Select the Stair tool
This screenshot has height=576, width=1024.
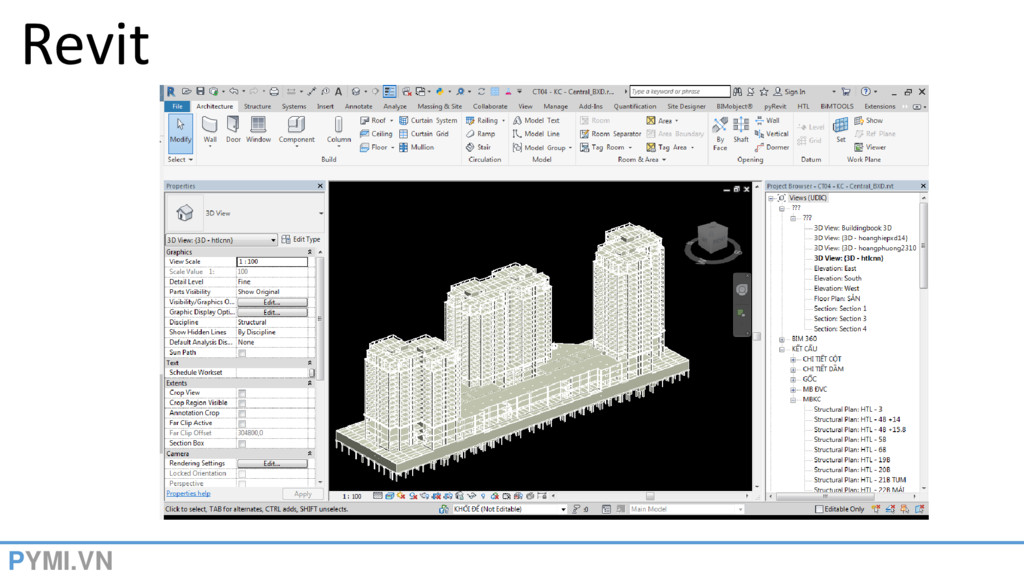click(x=479, y=148)
